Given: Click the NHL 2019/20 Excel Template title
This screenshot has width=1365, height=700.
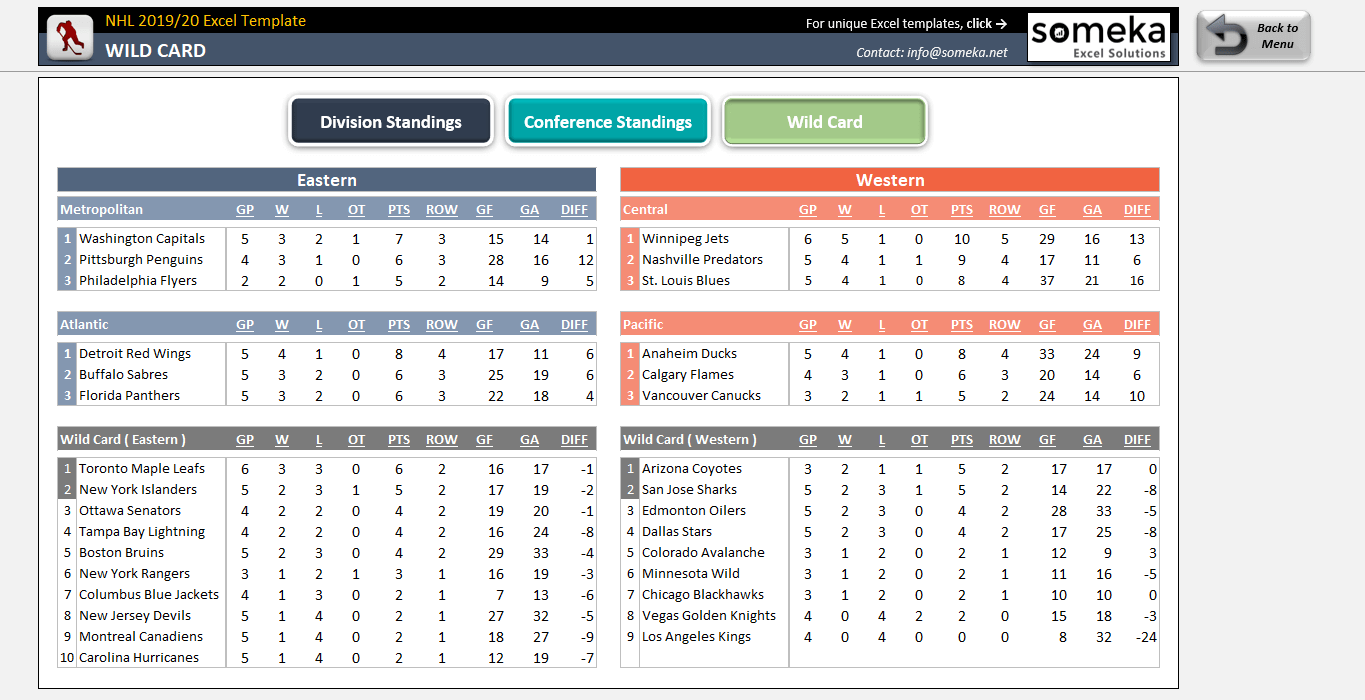Looking at the screenshot, I should pyautogui.click(x=206, y=21).
